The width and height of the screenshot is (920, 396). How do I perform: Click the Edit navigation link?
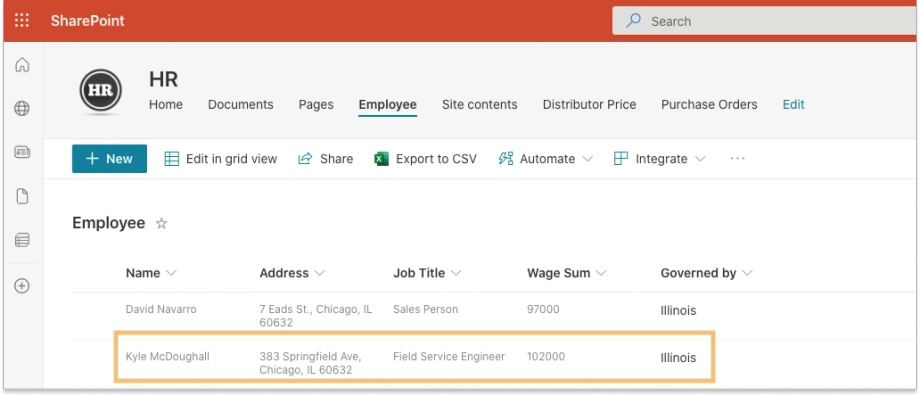click(x=793, y=104)
